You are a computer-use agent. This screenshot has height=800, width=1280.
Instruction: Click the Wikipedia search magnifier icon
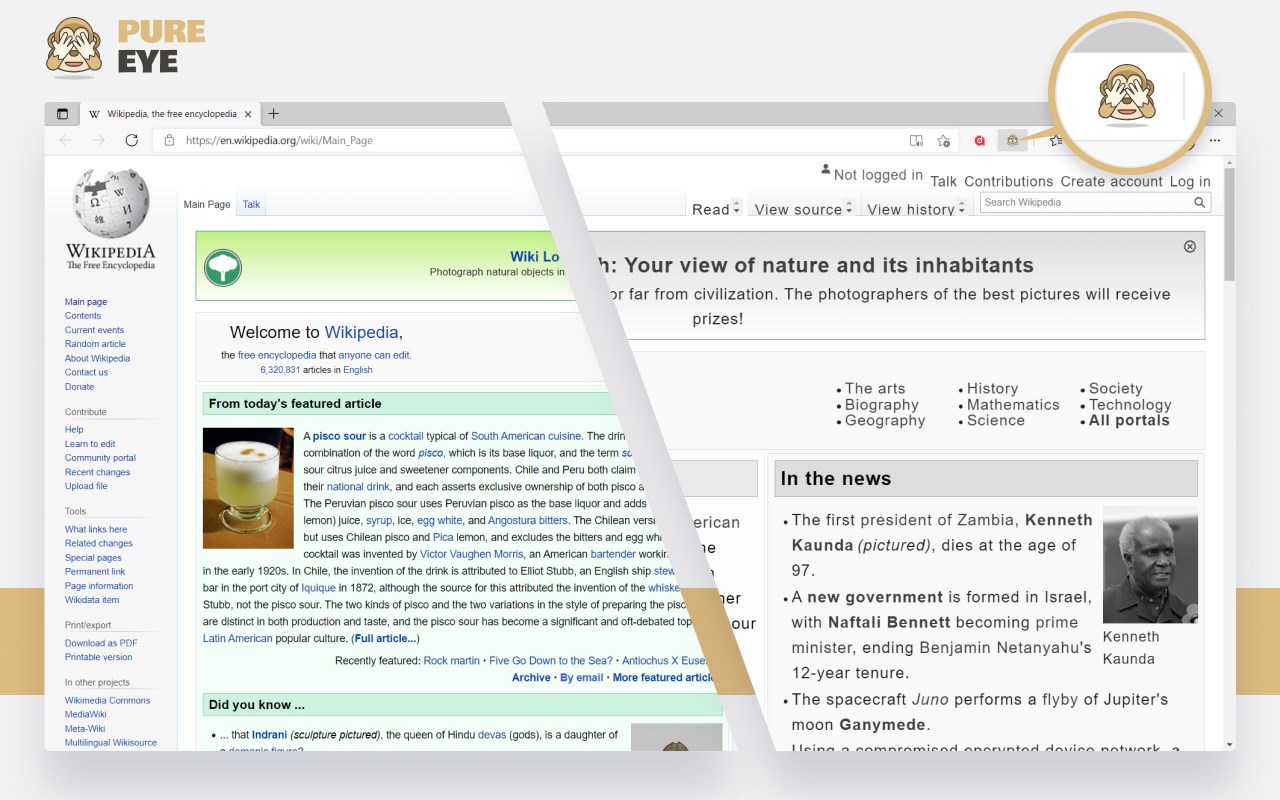pyautogui.click(x=1199, y=203)
